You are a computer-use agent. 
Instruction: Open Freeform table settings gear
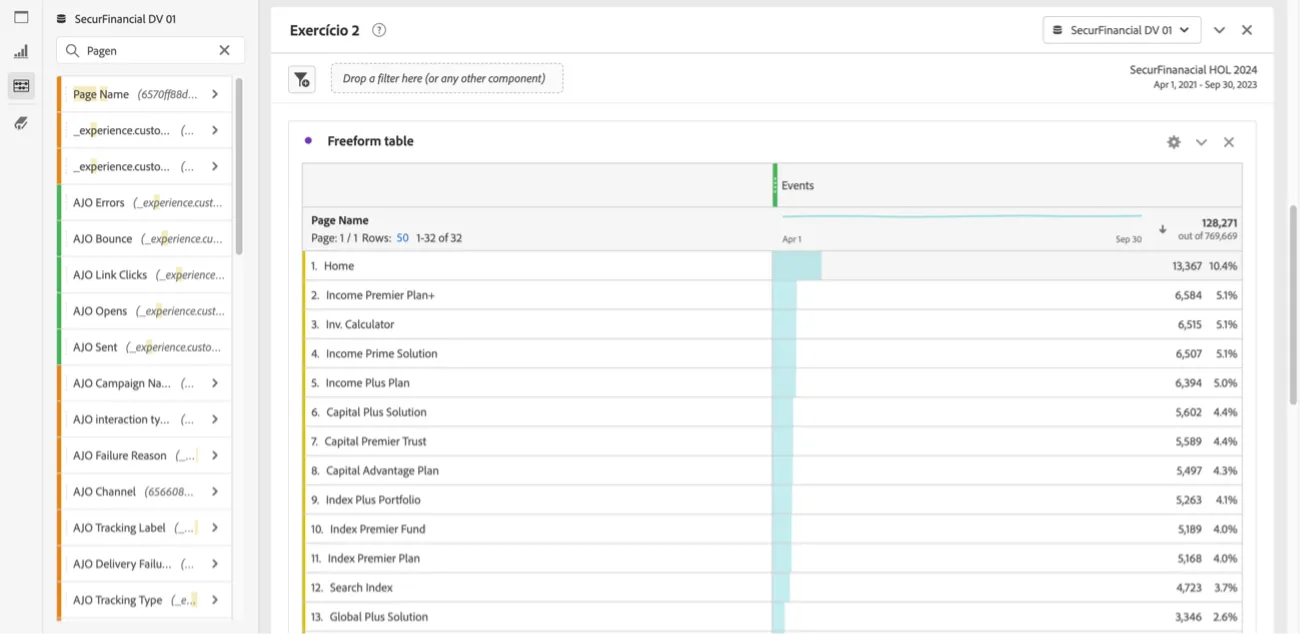coord(1174,142)
